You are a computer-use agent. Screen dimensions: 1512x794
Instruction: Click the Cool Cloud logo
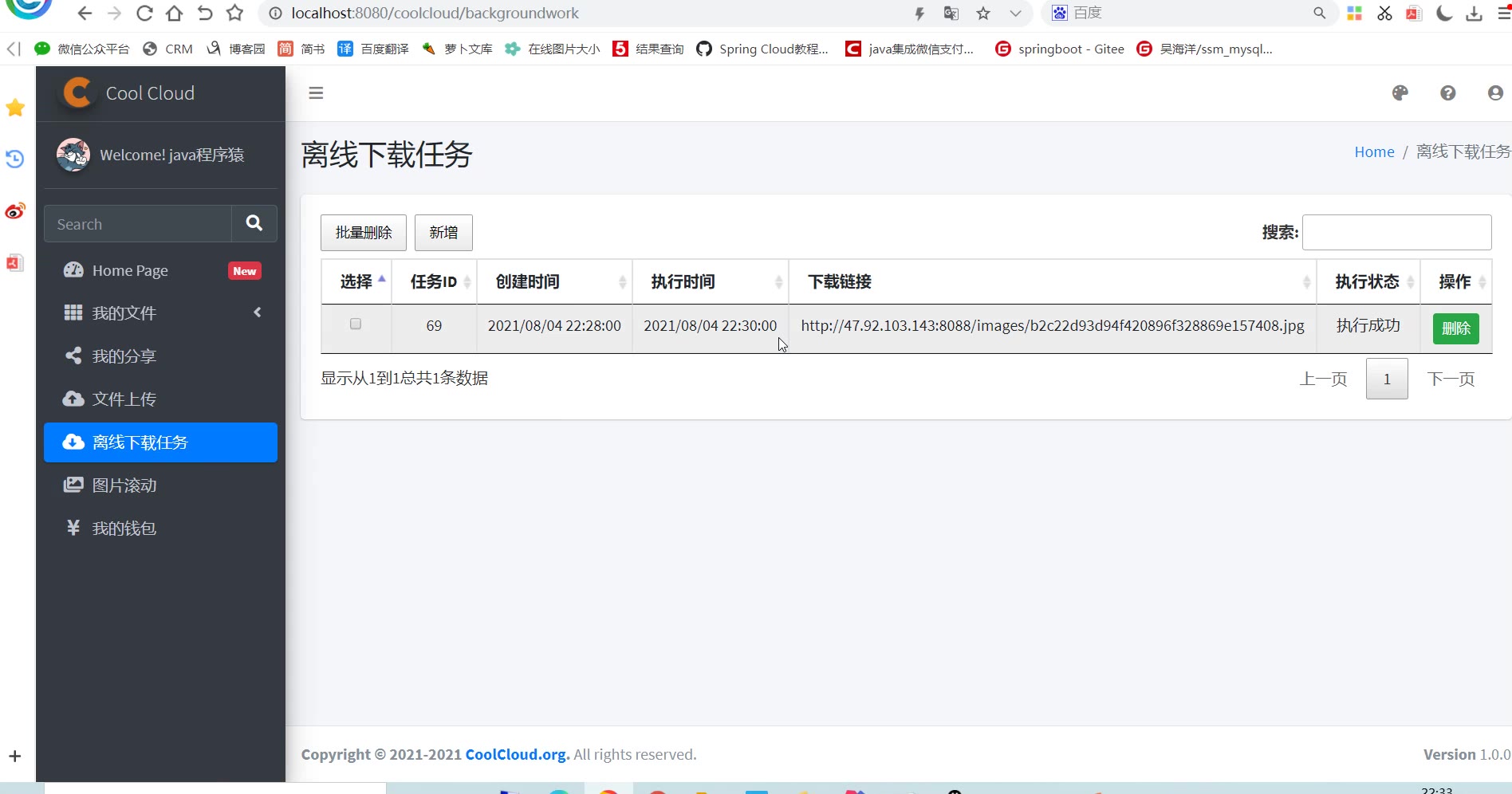(77, 92)
